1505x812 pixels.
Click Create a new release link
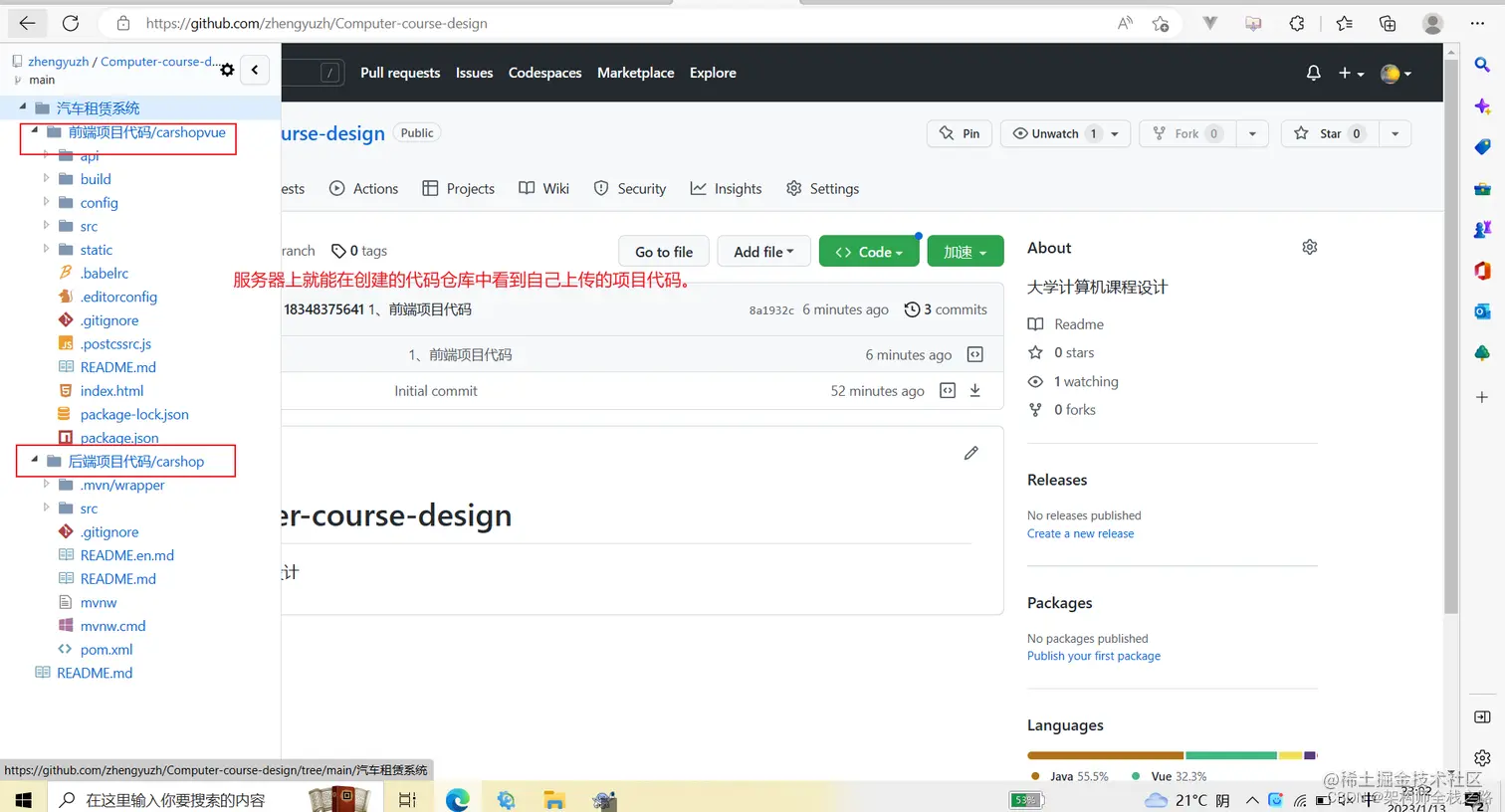point(1080,533)
